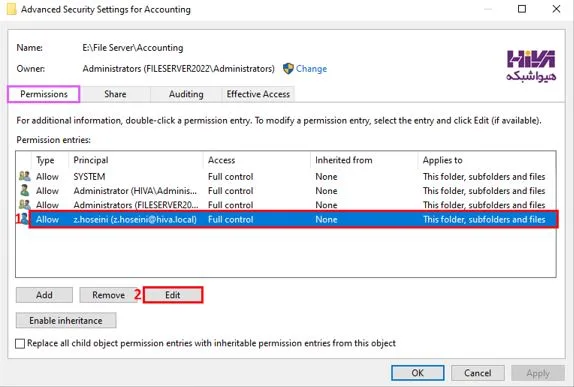This screenshot has height=387, width=574.
Task: Click the Change owner link
Action: coord(311,68)
